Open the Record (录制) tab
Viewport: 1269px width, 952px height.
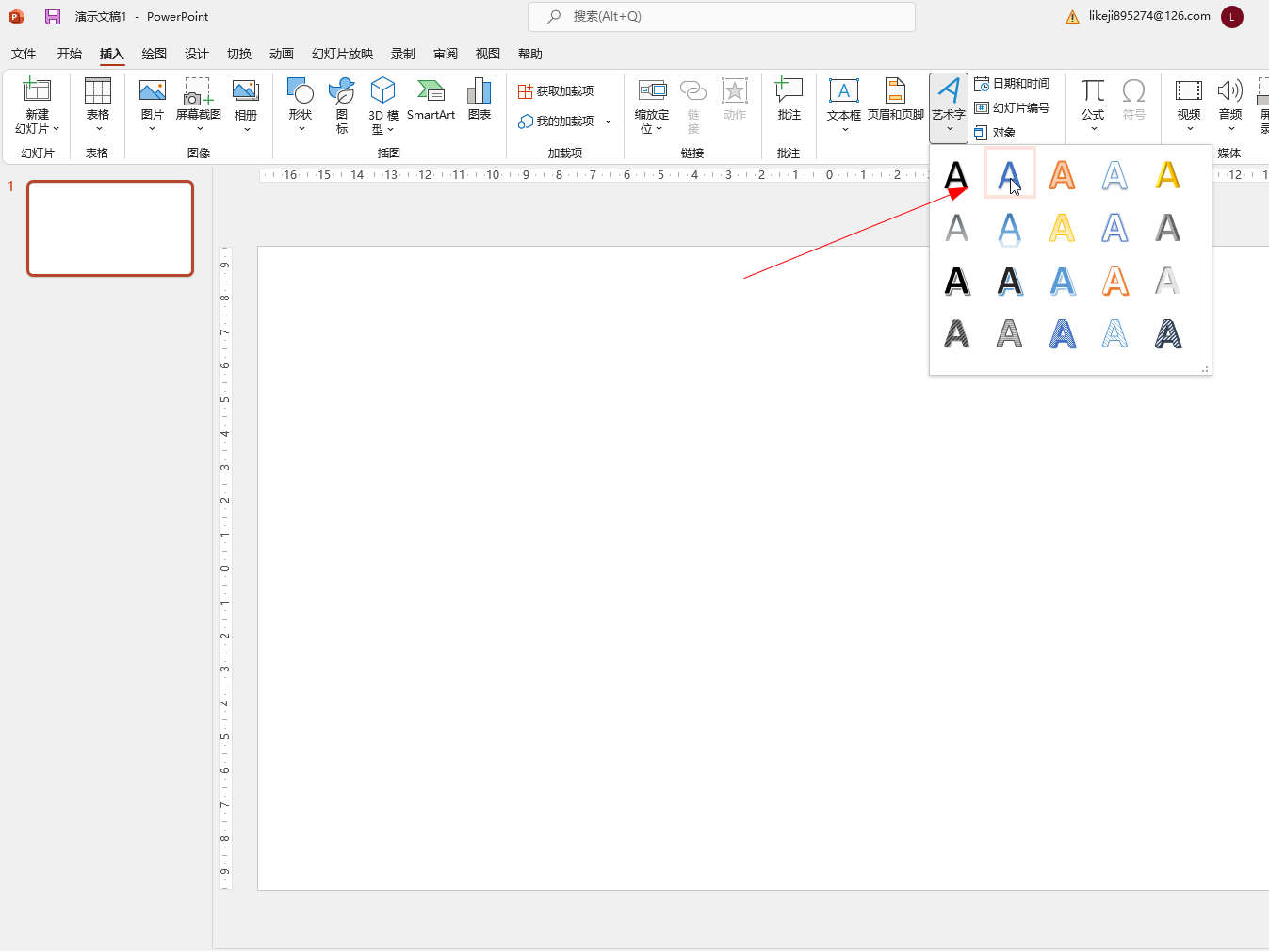pyautogui.click(x=403, y=54)
